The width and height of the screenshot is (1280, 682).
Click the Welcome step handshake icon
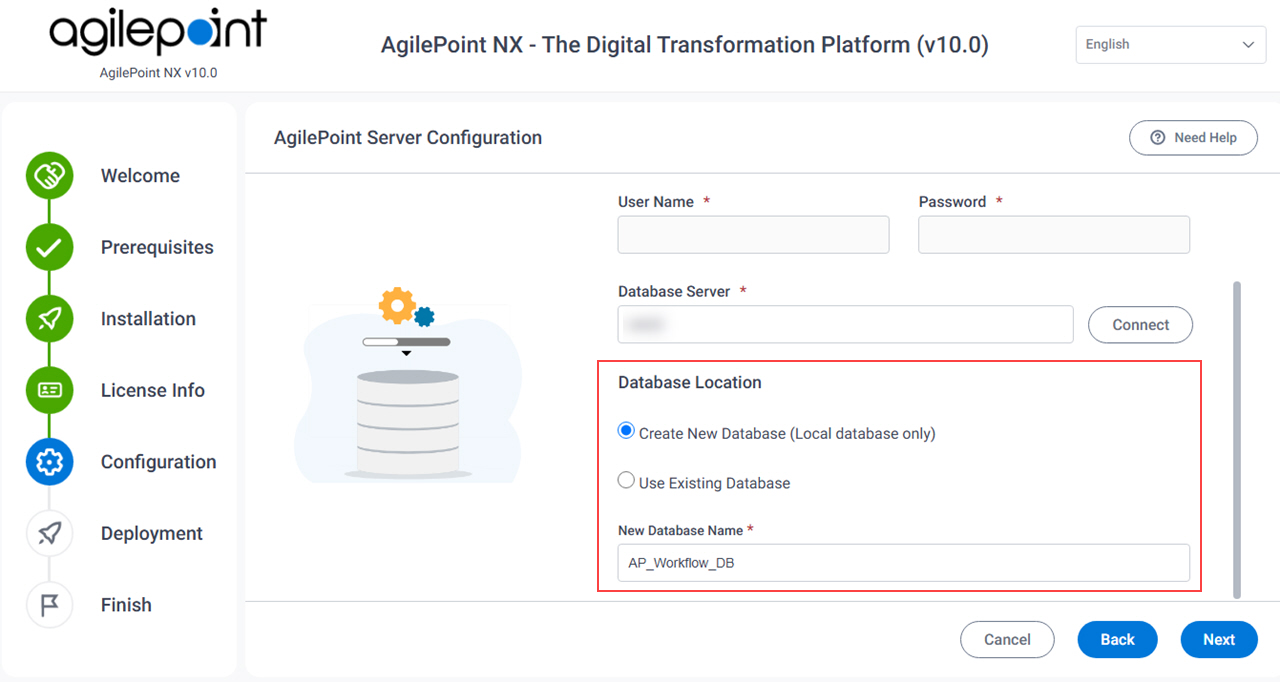click(50, 176)
